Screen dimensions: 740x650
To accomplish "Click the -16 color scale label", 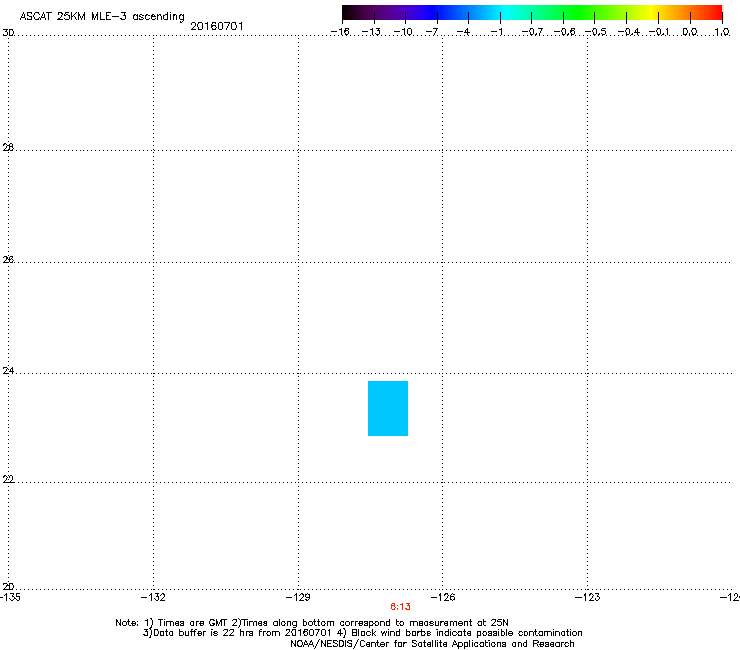I will [x=340, y=32].
